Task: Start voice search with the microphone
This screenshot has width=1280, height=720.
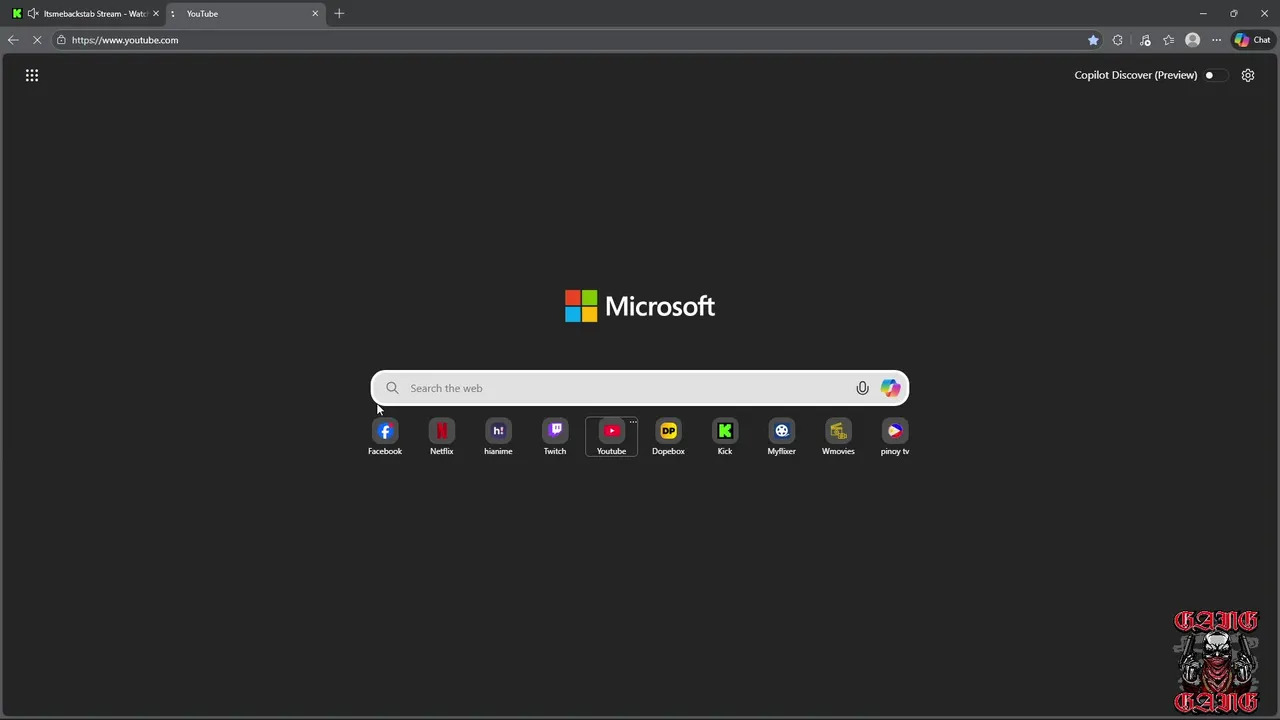Action: click(x=862, y=388)
